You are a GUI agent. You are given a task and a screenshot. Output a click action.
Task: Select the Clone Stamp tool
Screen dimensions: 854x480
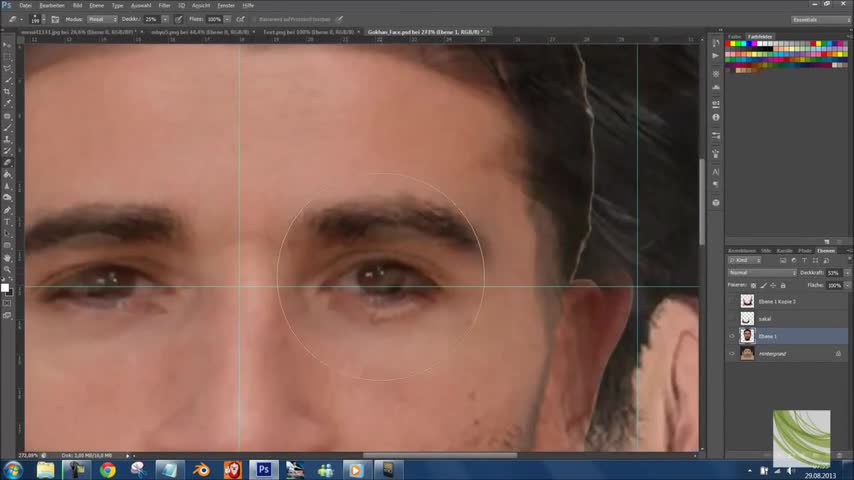(7, 139)
